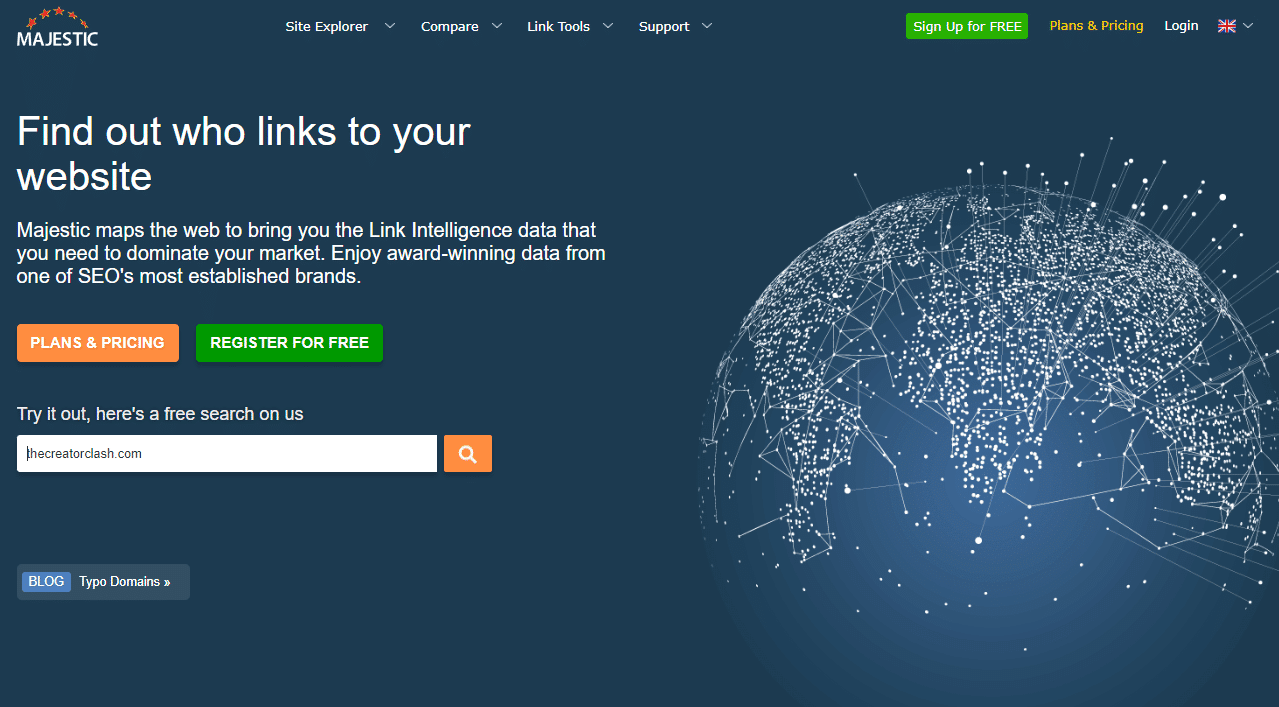1279x707 pixels.
Task: Open the Site Explorer menu
Action: click(x=327, y=26)
